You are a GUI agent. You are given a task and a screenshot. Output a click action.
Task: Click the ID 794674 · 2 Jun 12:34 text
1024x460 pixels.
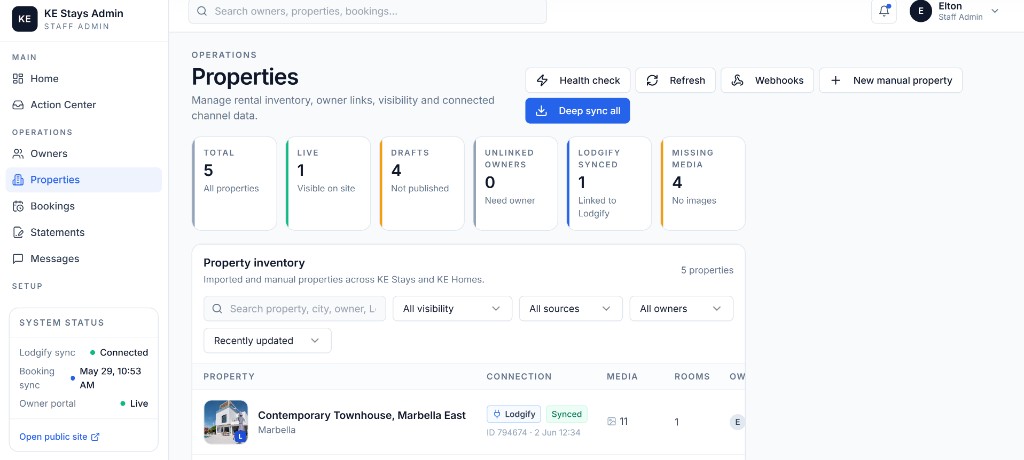pyautogui.click(x=533, y=432)
